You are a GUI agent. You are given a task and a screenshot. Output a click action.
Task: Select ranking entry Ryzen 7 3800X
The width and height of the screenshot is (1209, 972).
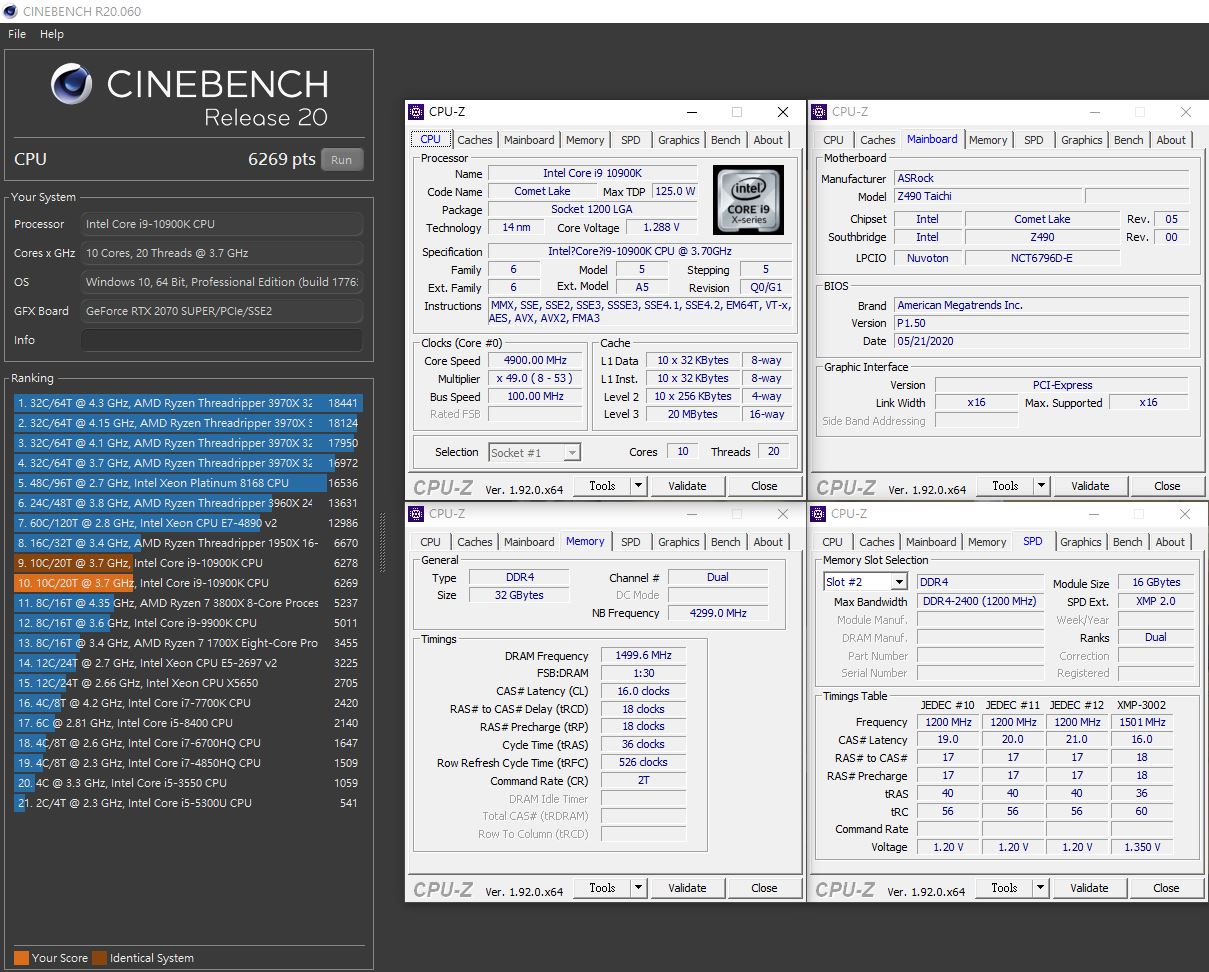[x=187, y=603]
